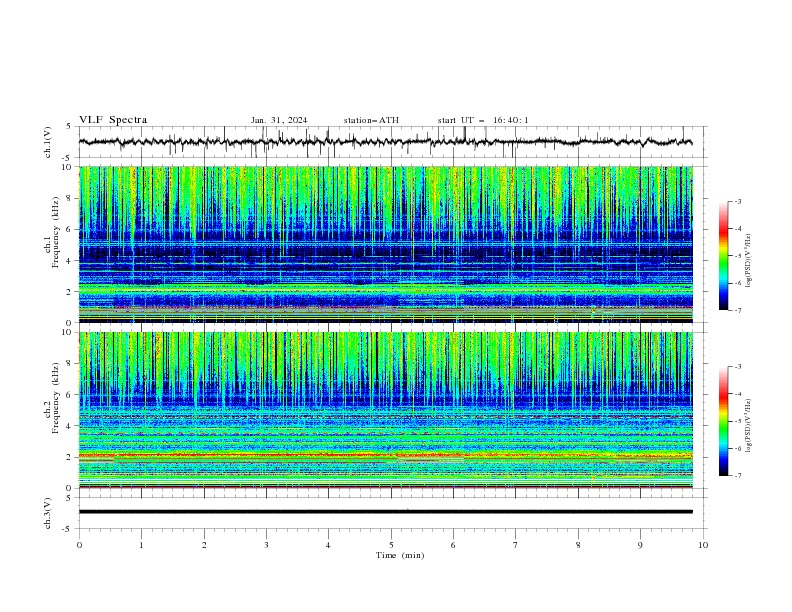Click the "-3" tick on lower color bar
792x612 pixels.
pyautogui.click(x=737, y=367)
